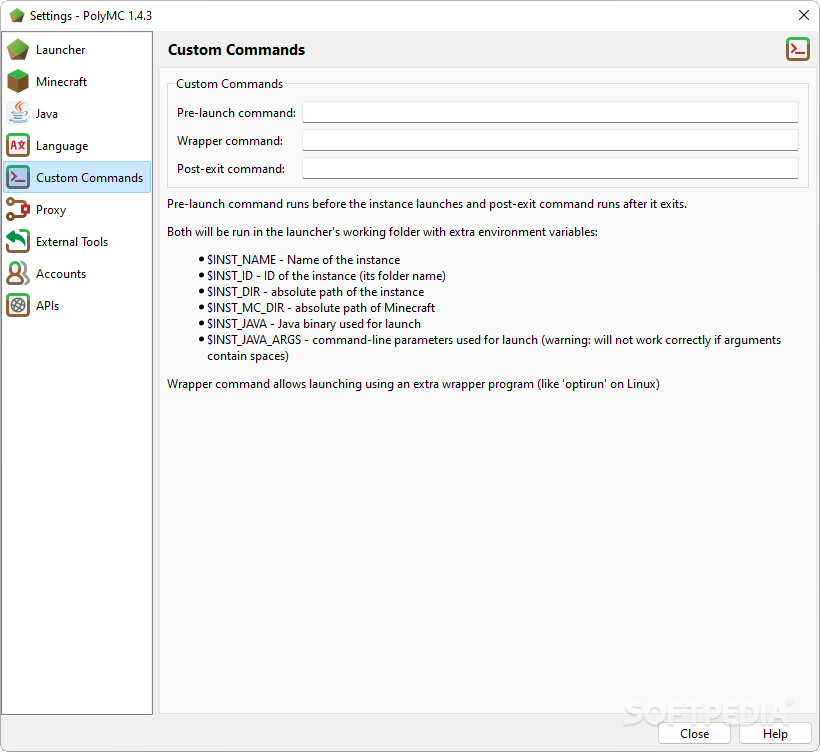The image size is (820, 752).
Task: Click the 'Custom Commands' group box title
Action: tap(230, 84)
